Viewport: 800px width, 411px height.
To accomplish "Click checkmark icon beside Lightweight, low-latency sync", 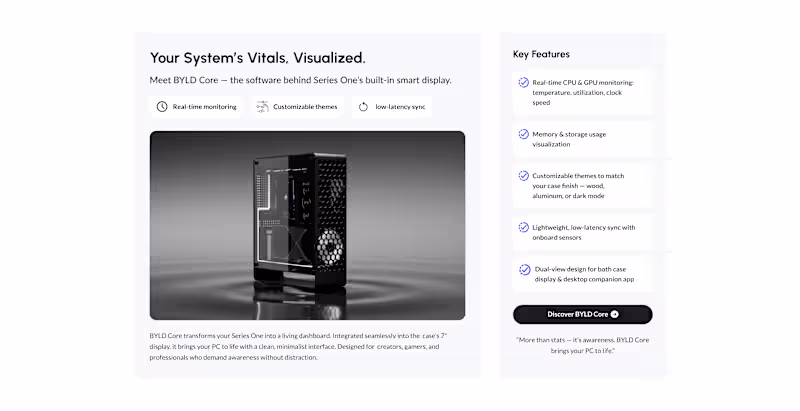I will (x=523, y=227).
